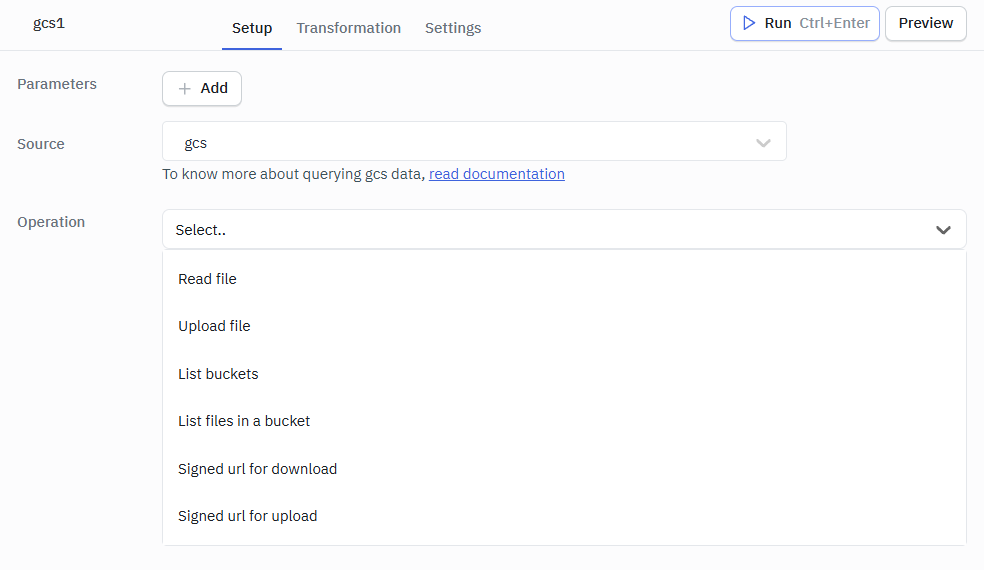Image resolution: width=984 pixels, height=570 pixels.
Task: Add a new parameter
Action: pos(202,88)
